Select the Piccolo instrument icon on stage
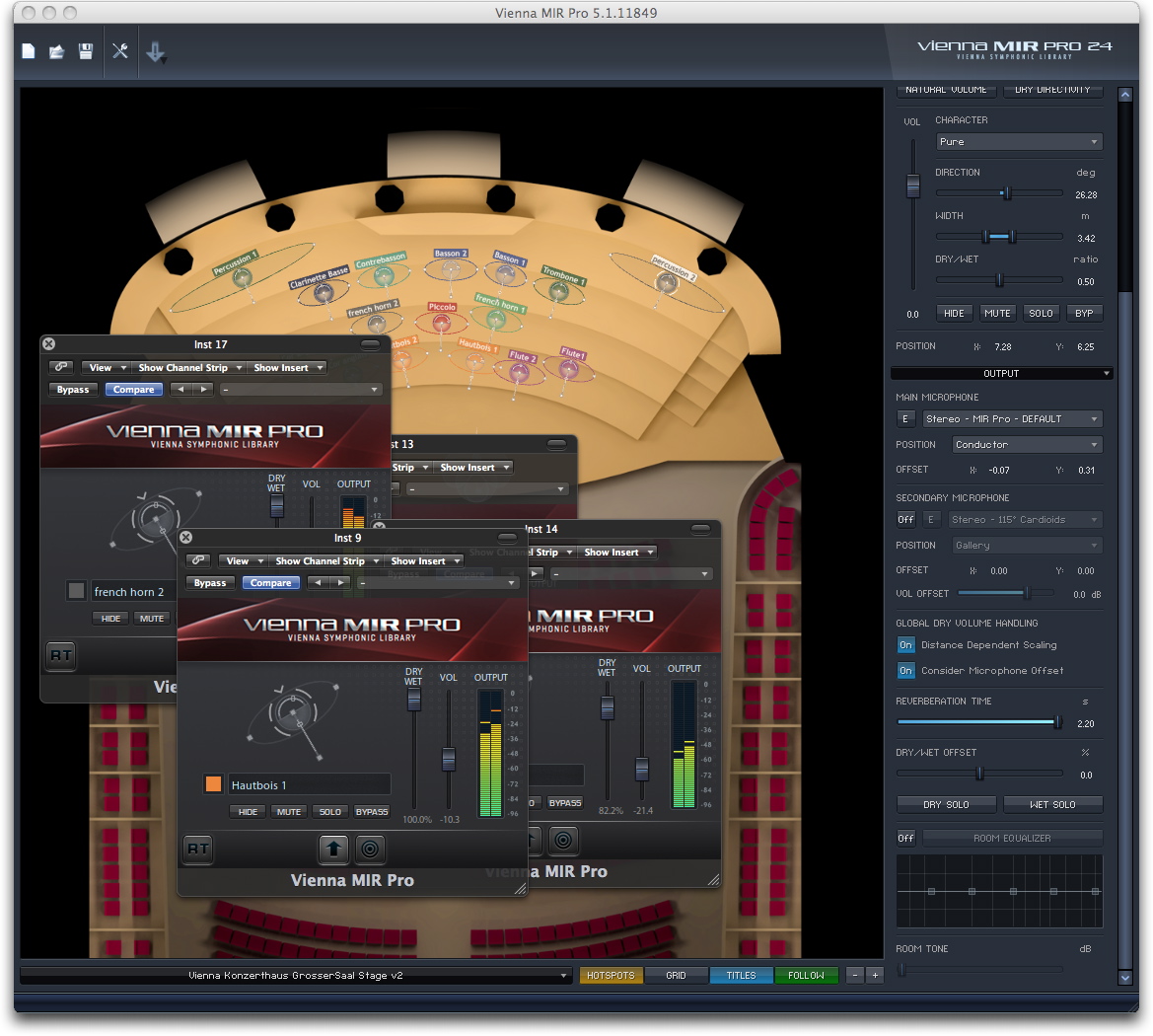 click(441, 322)
